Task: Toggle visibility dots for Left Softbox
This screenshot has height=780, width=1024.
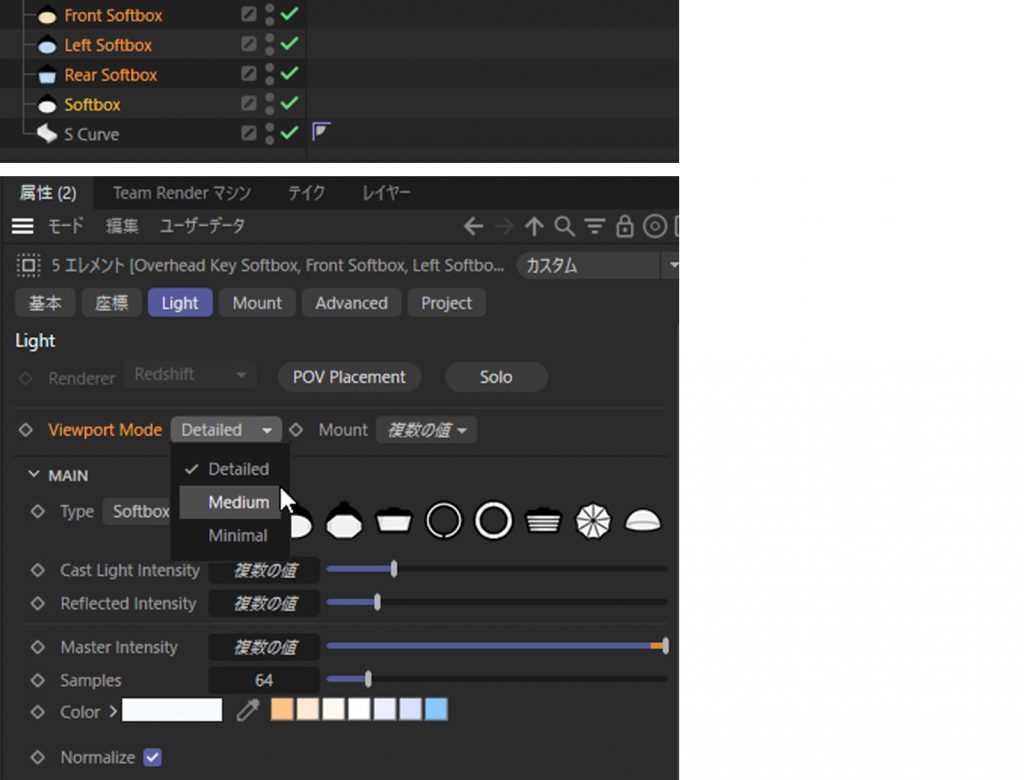Action: 269,45
